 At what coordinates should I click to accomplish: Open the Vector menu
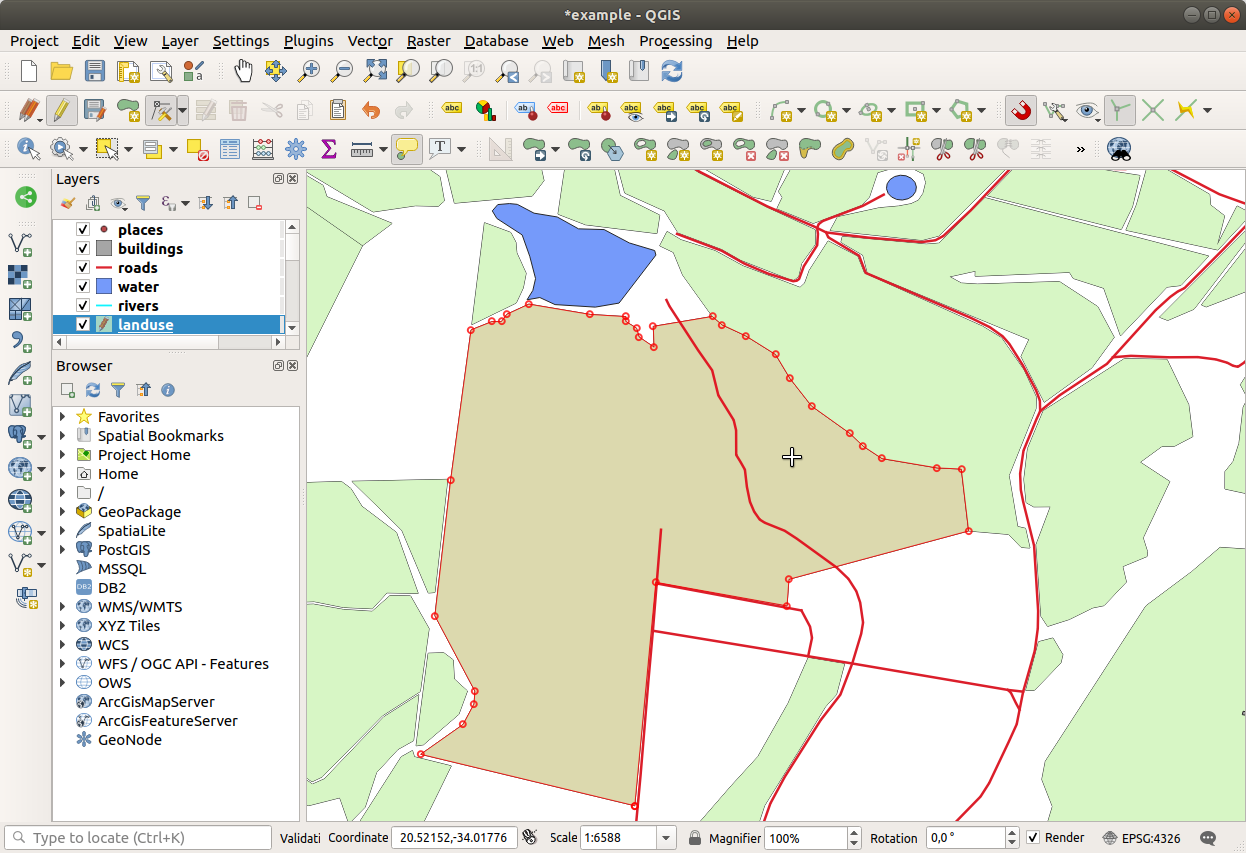(x=369, y=41)
